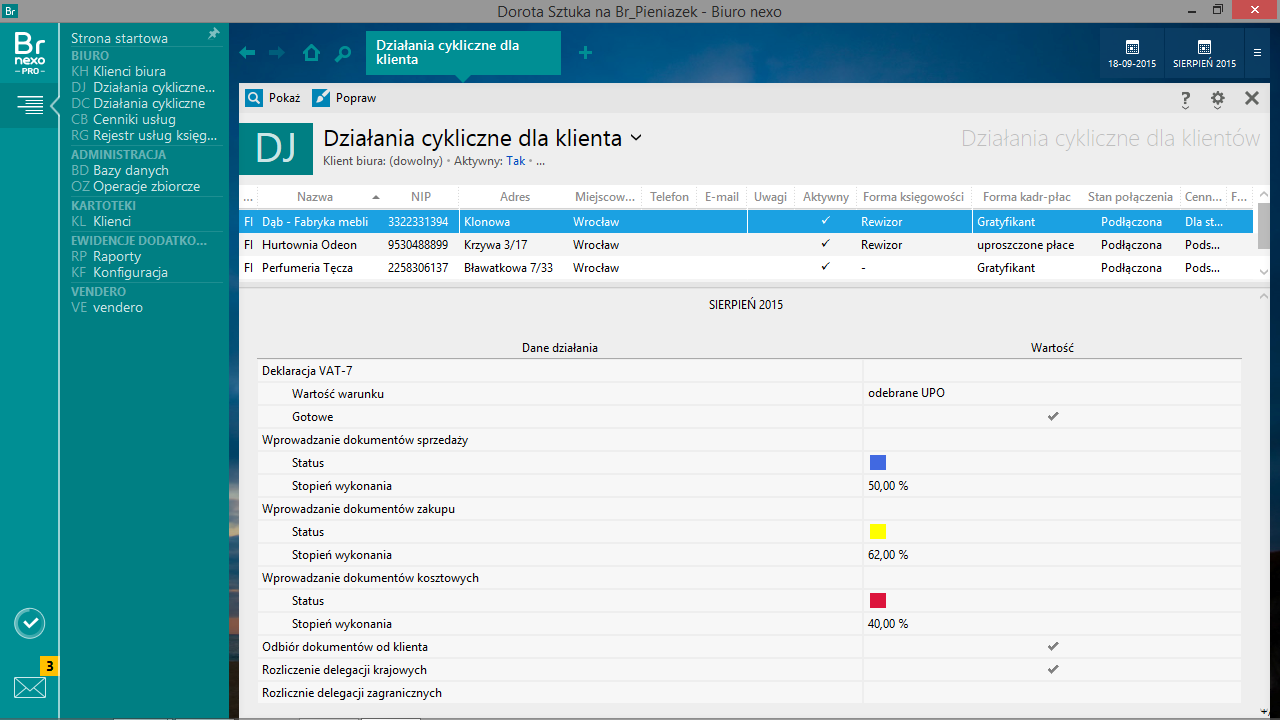The image size is (1280, 720).
Task: Open the 18-09-2015 date selector
Action: point(1132,54)
